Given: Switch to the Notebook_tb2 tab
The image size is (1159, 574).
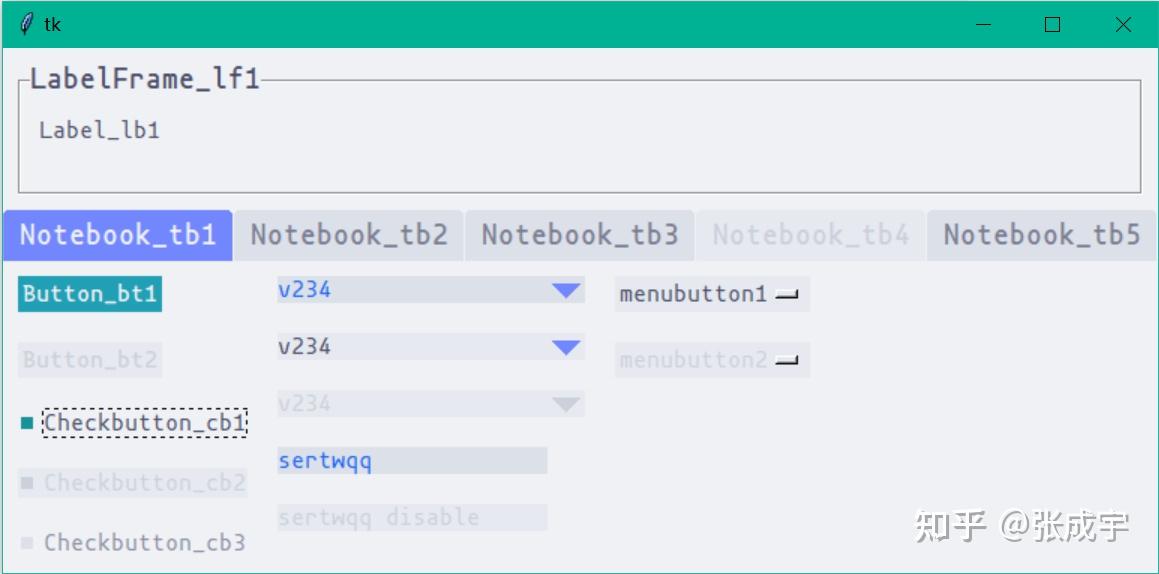Looking at the screenshot, I should 348,235.
